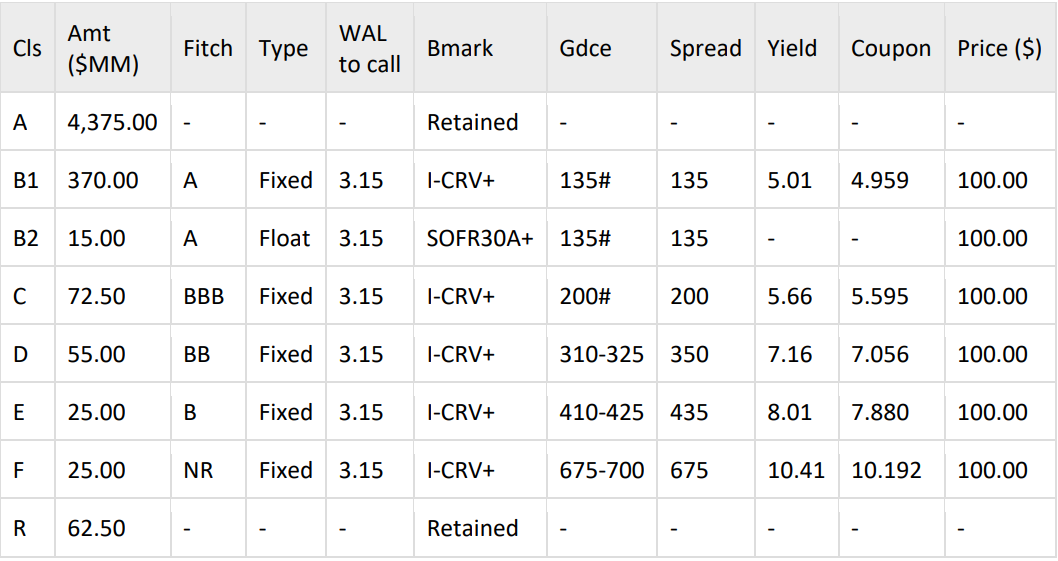
Task: Select the 62.50 amount cell
Action: pos(96,529)
